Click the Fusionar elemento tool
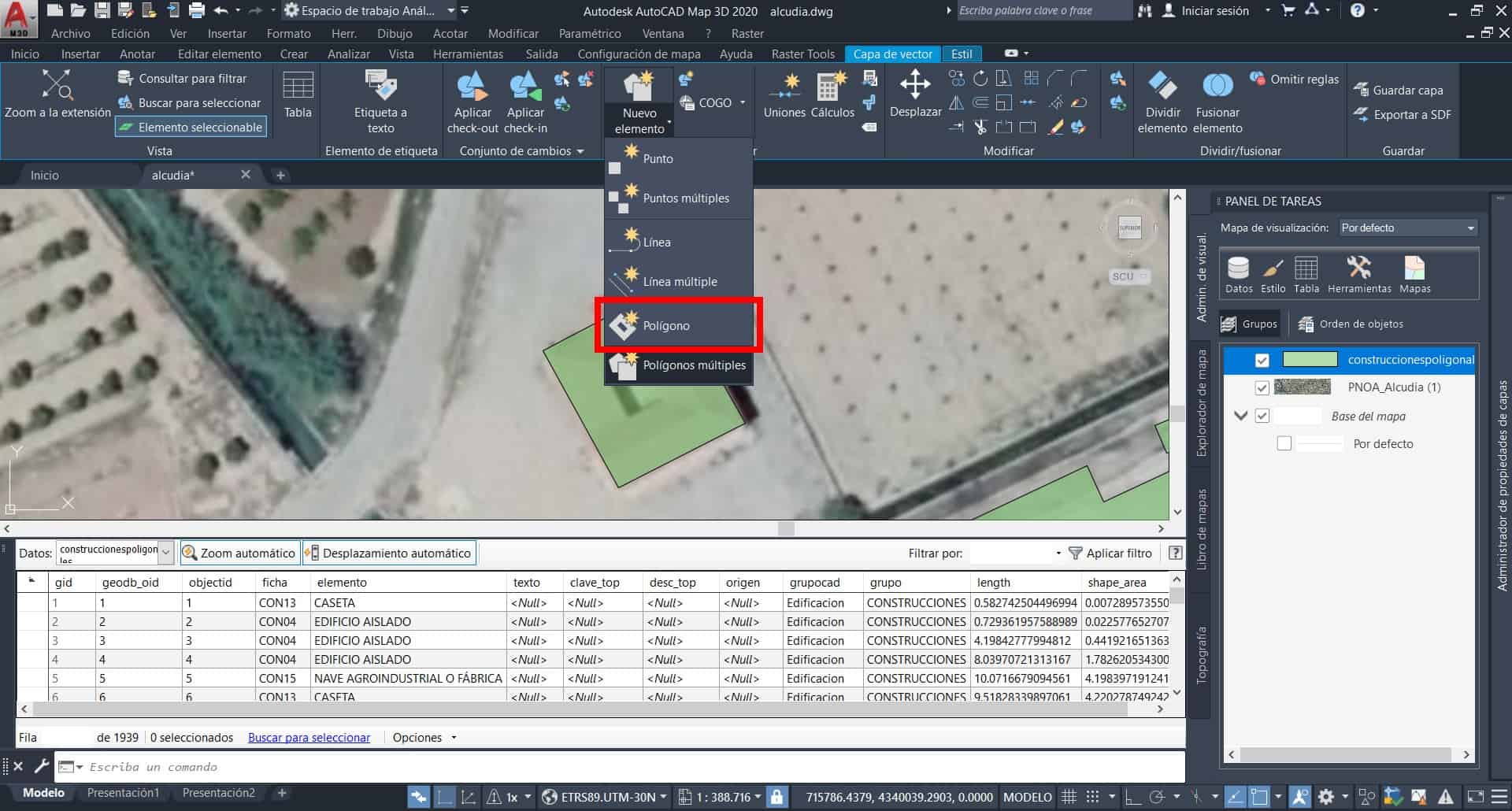Viewport: 1512px width, 811px height. click(x=1219, y=101)
